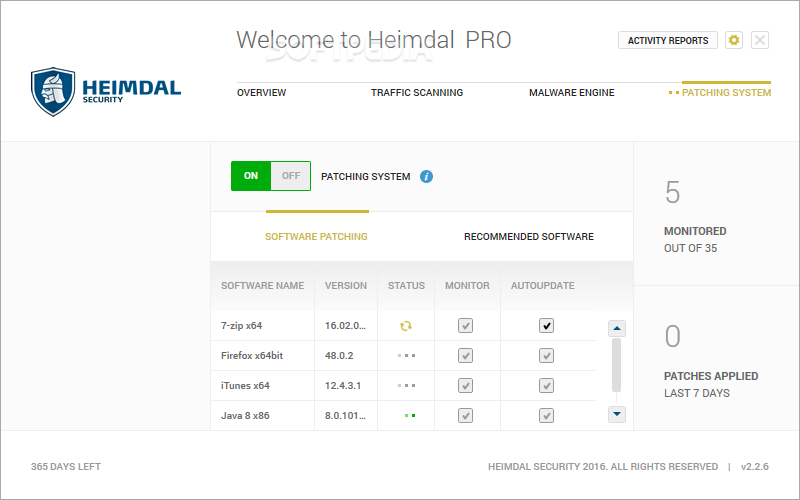Open Activity Reports
Screen dimensions: 800x500
(668, 40)
